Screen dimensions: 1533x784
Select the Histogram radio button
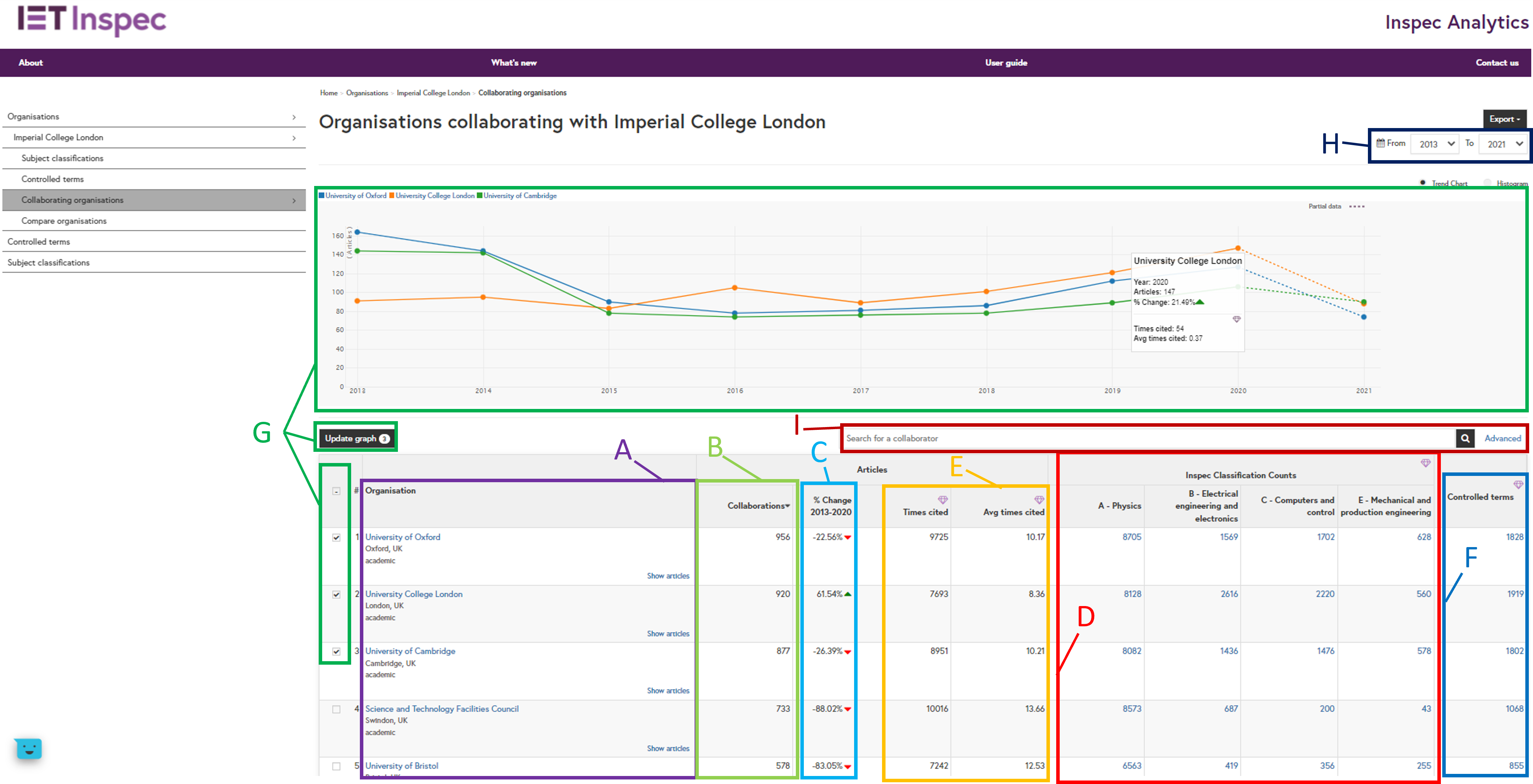pyautogui.click(x=1487, y=182)
